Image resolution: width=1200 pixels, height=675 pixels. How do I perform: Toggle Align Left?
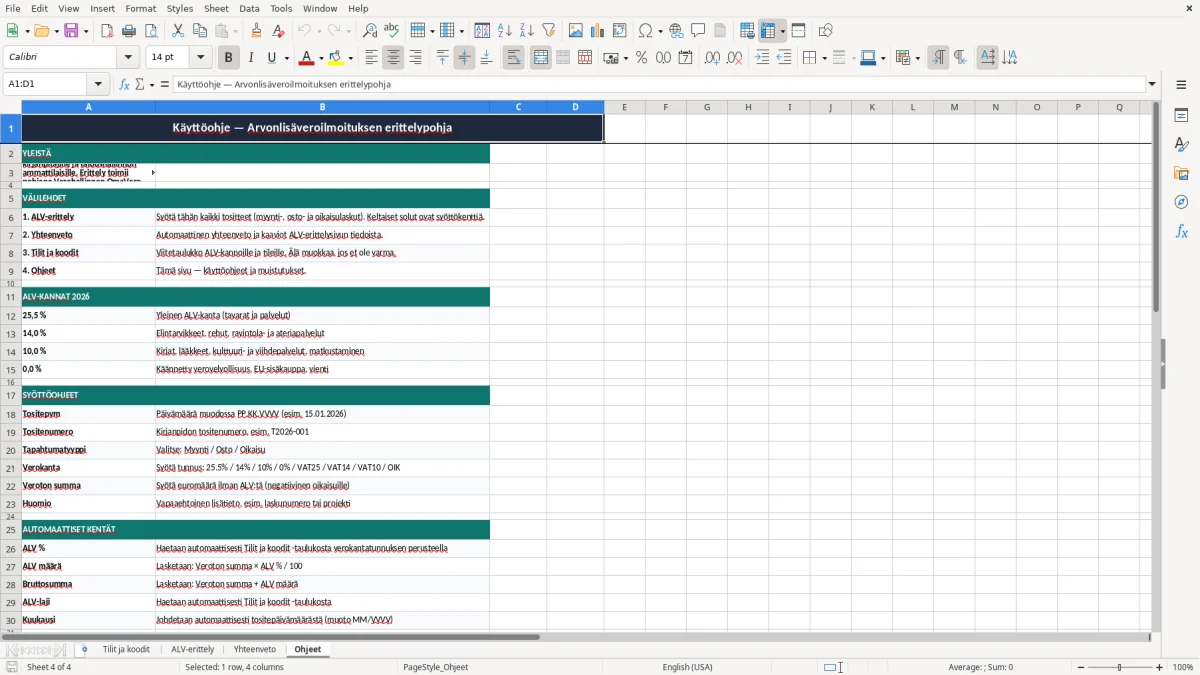pyautogui.click(x=371, y=58)
